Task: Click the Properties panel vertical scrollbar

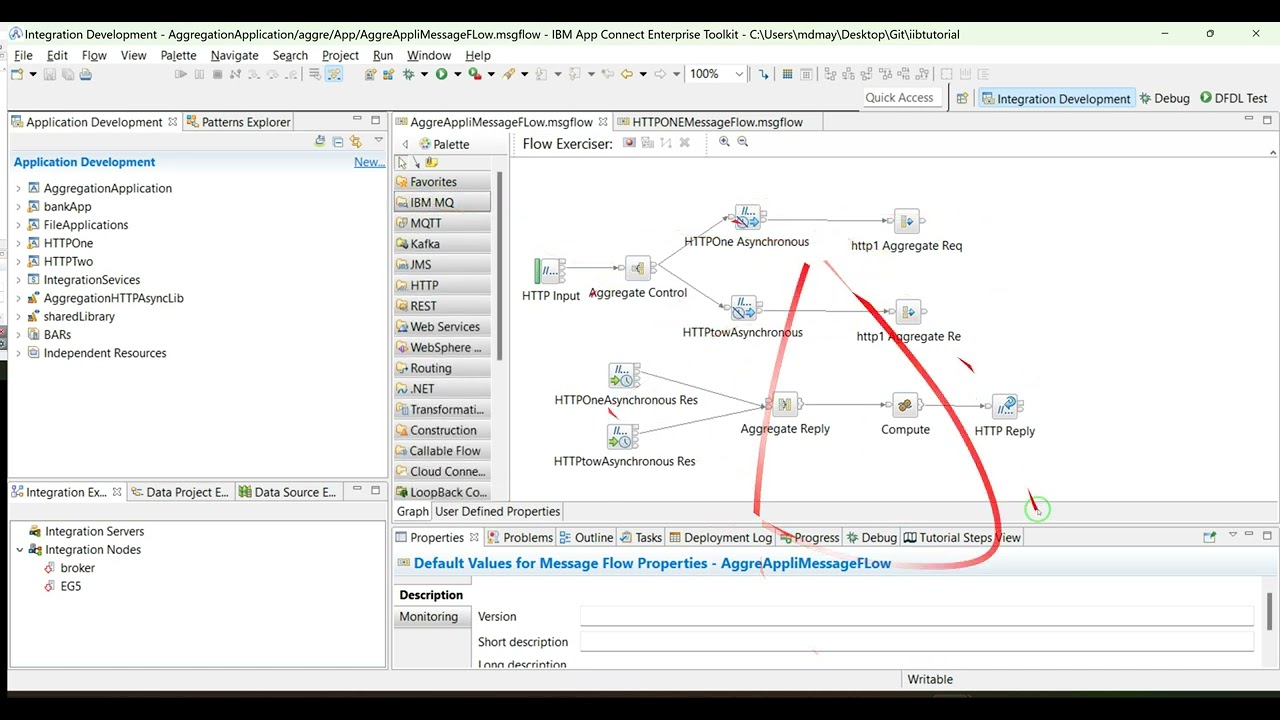Action: coord(1270,611)
